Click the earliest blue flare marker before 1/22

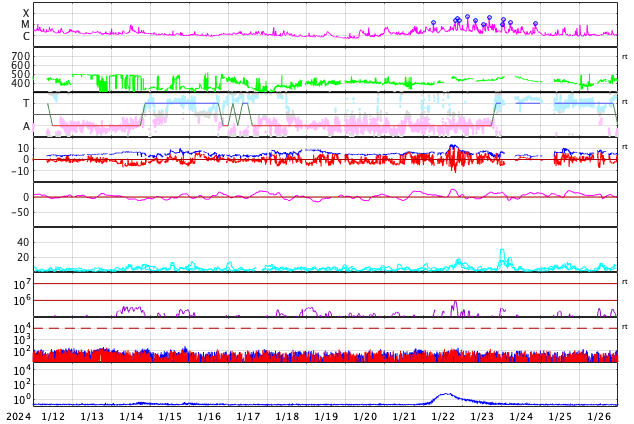(x=433, y=23)
